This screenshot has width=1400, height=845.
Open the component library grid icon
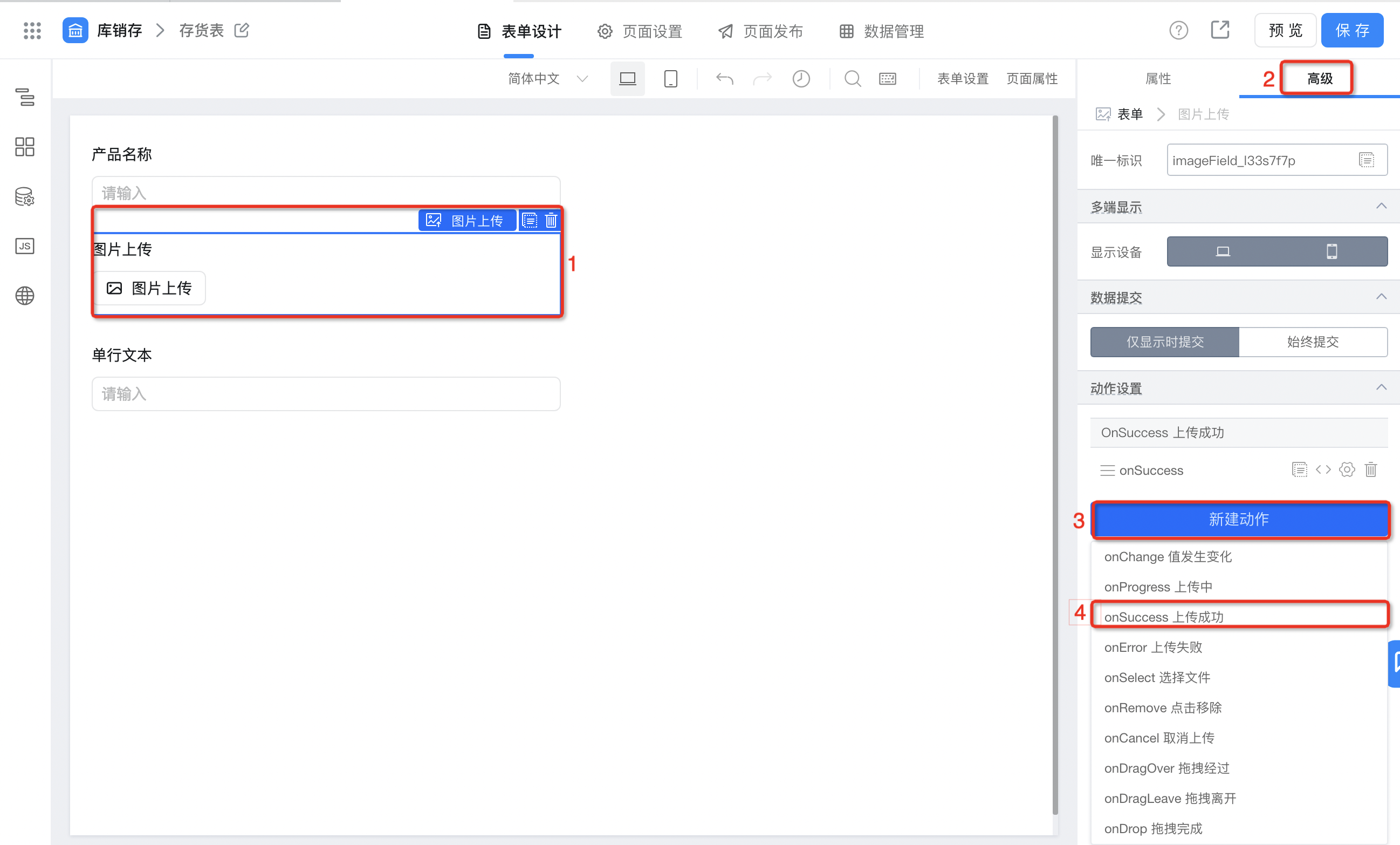click(x=24, y=147)
